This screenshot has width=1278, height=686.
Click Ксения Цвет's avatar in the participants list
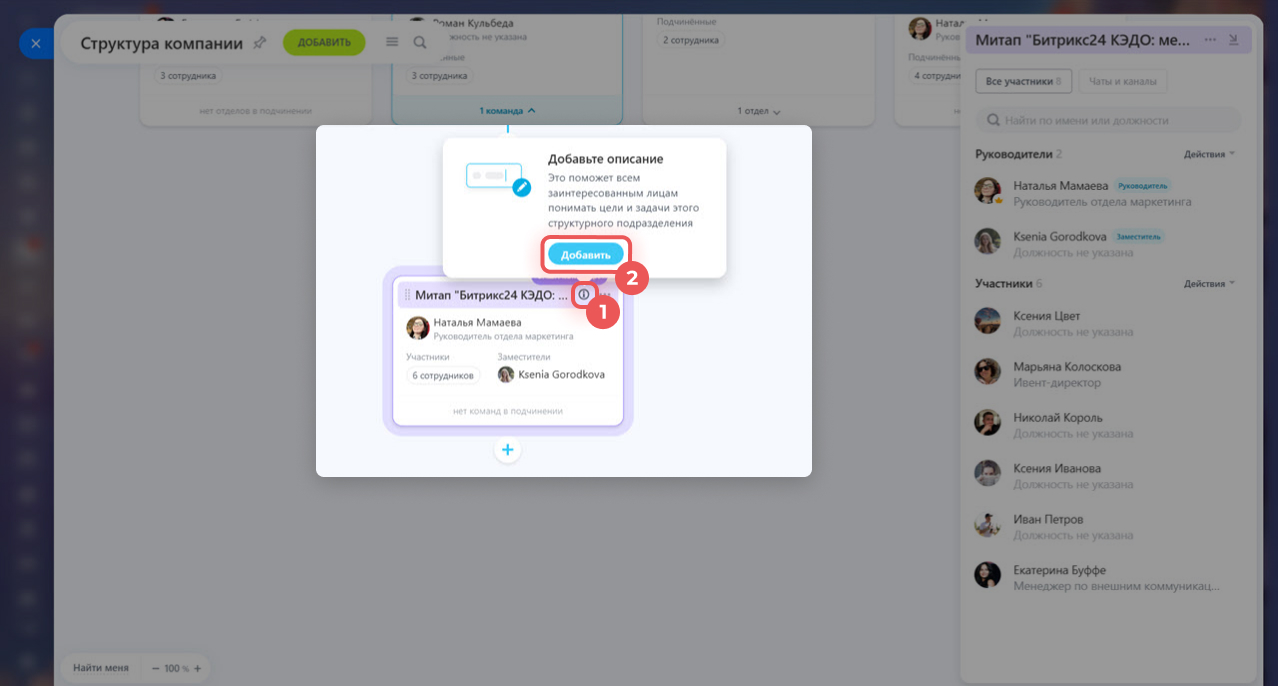pos(988,322)
